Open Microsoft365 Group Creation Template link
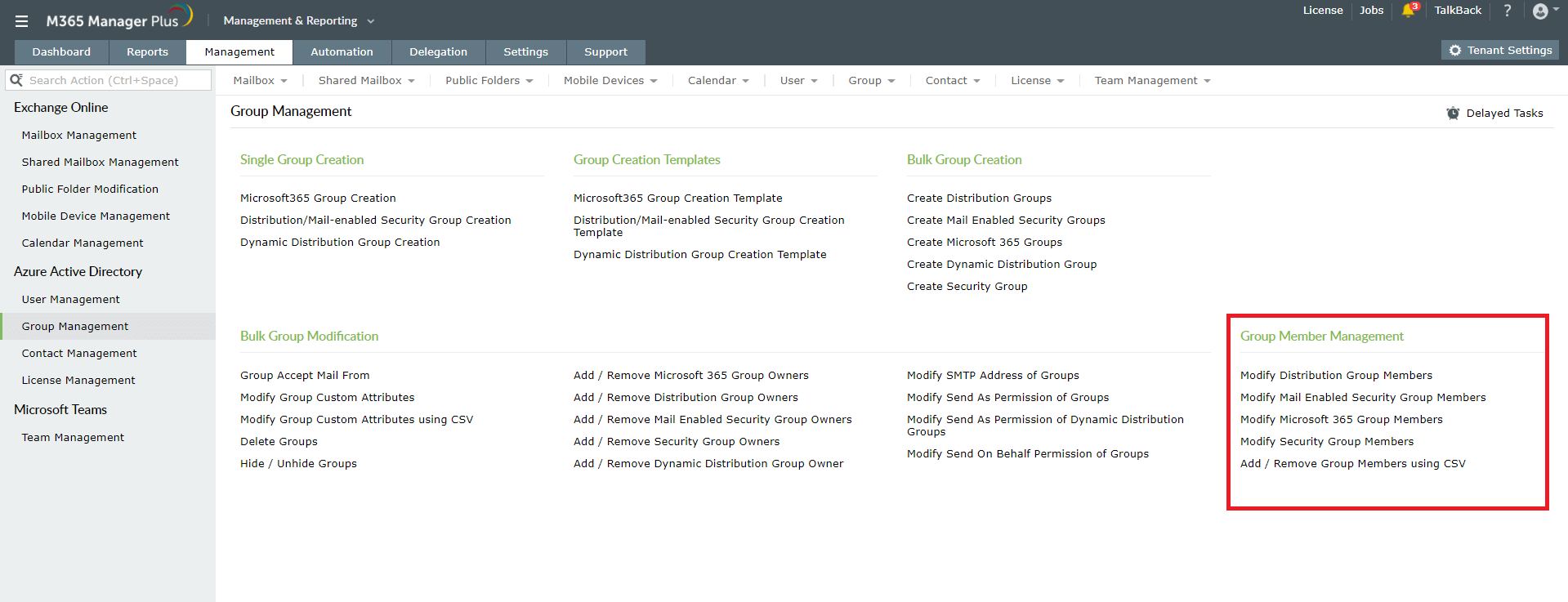Image resolution: width=1568 pixels, height=602 pixels. coord(678,198)
